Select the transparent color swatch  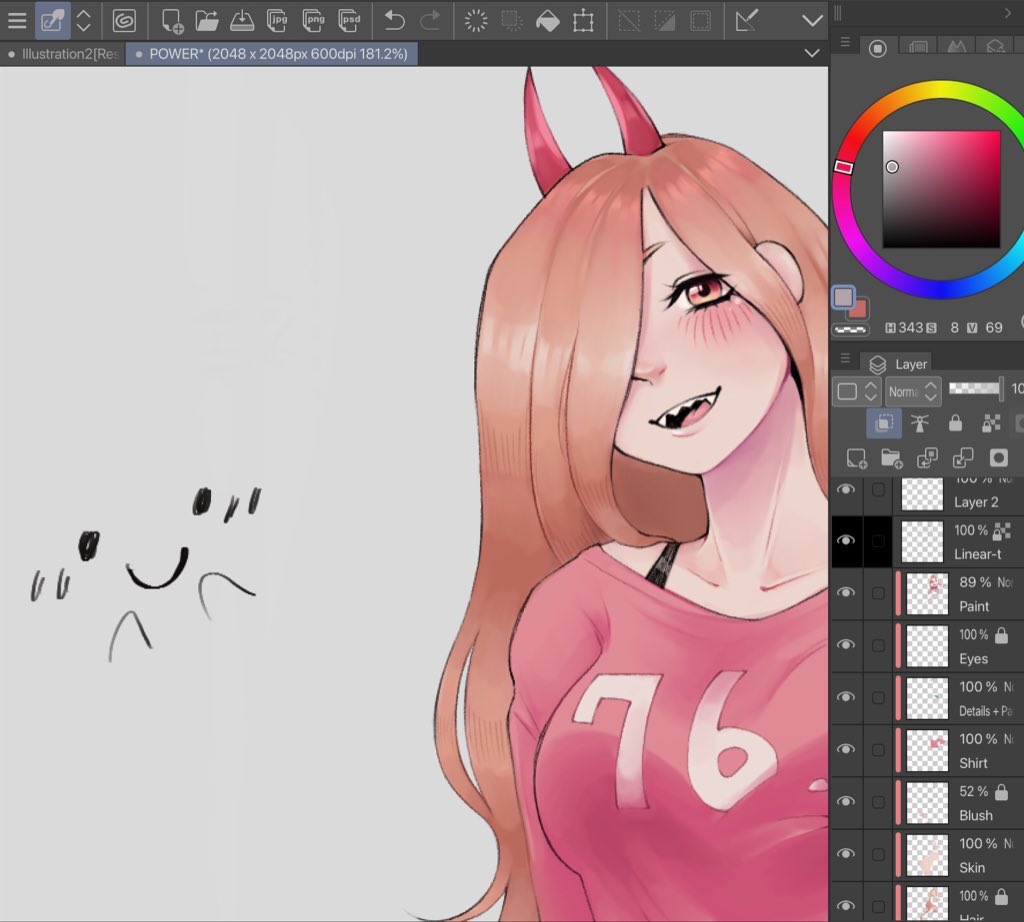pos(850,330)
